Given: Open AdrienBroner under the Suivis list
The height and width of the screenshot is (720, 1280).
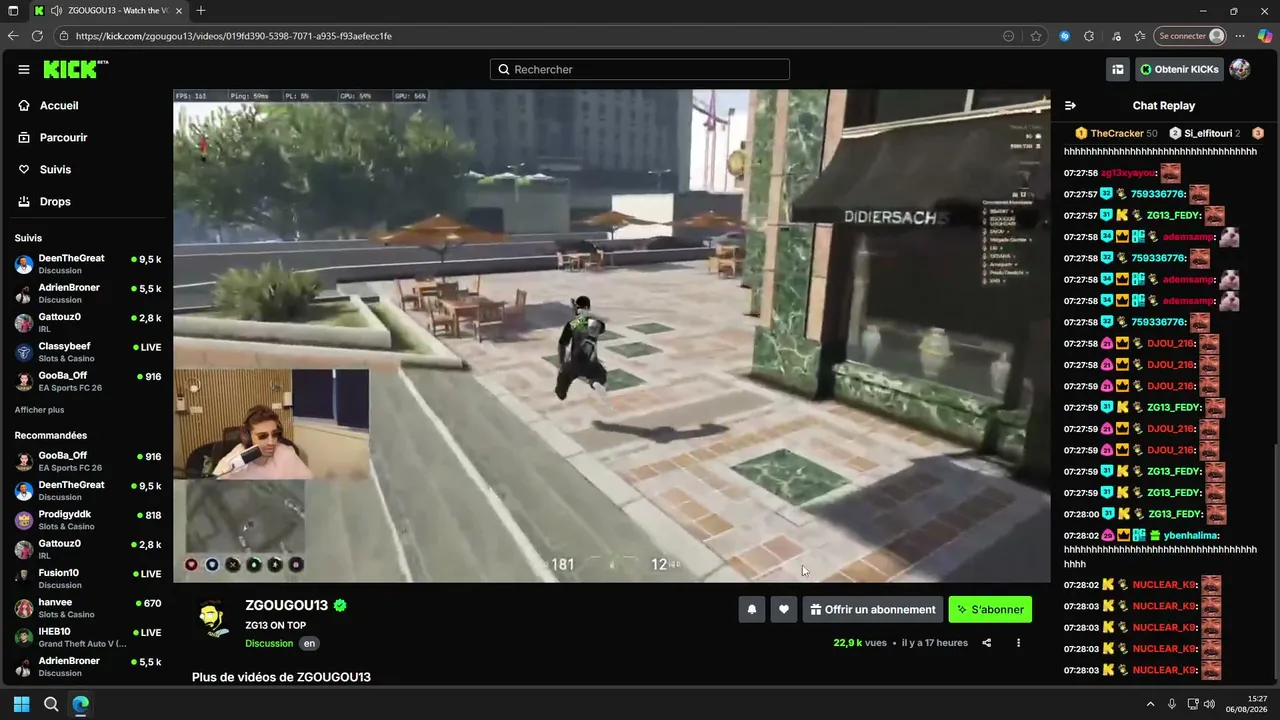Looking at the screenshot, I should (87, 293).
